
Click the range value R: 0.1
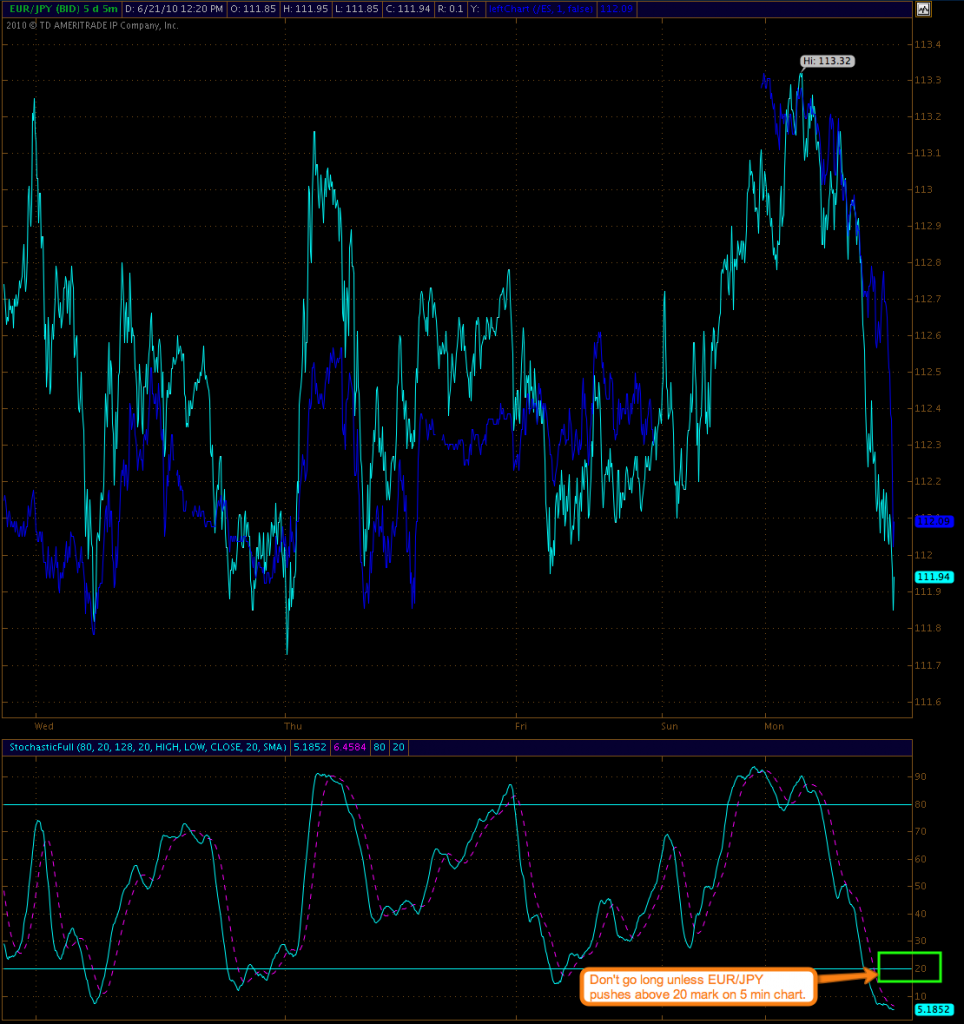[x=450, y=9]
